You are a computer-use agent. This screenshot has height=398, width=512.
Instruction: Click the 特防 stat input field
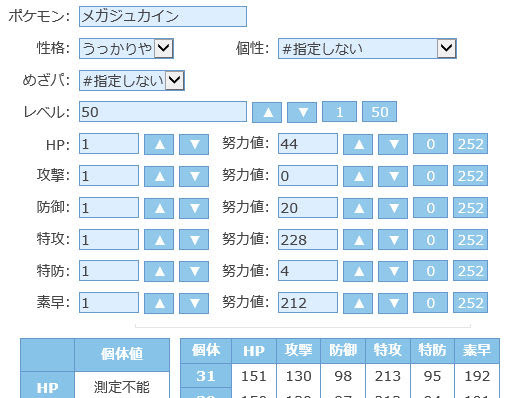tap(109, 271)
